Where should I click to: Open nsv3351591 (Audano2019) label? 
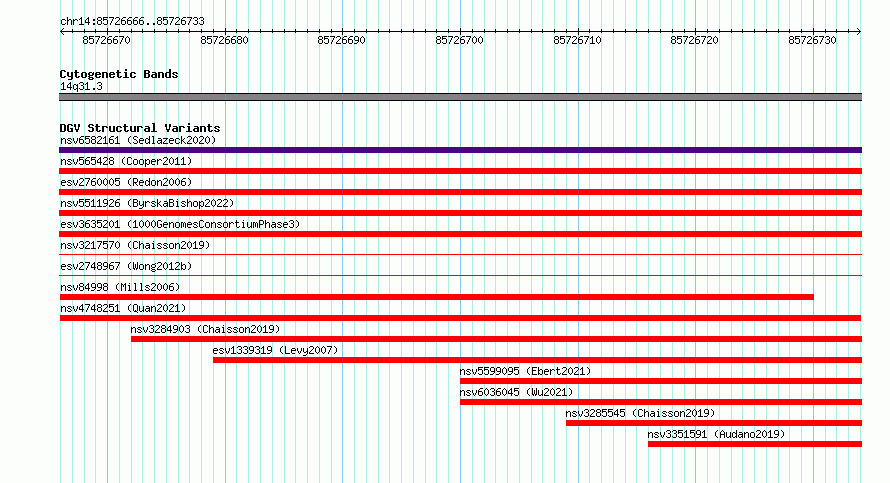pos(716,434)
